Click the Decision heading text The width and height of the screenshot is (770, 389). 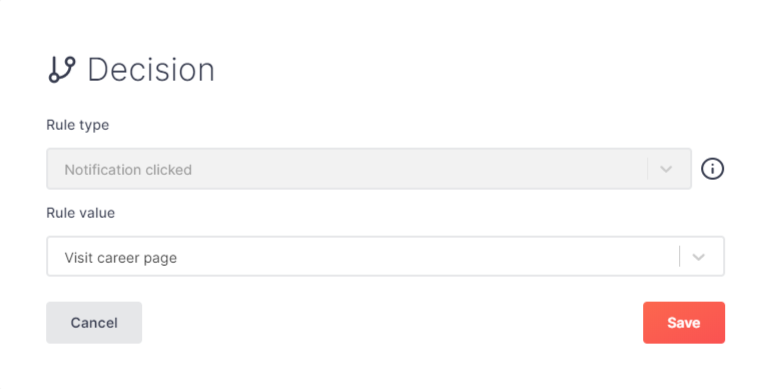point(151,70)
